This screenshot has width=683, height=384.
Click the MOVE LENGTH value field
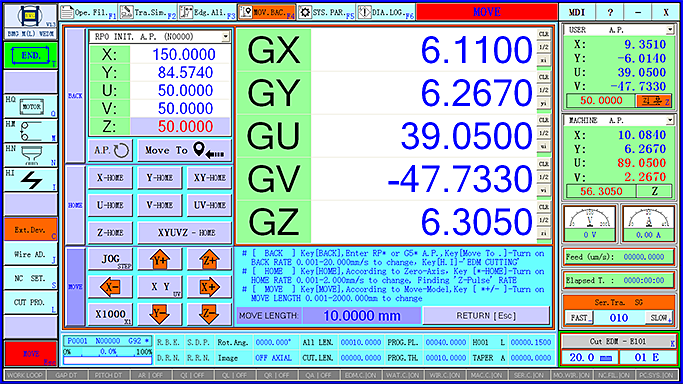[x=362, y=316]
